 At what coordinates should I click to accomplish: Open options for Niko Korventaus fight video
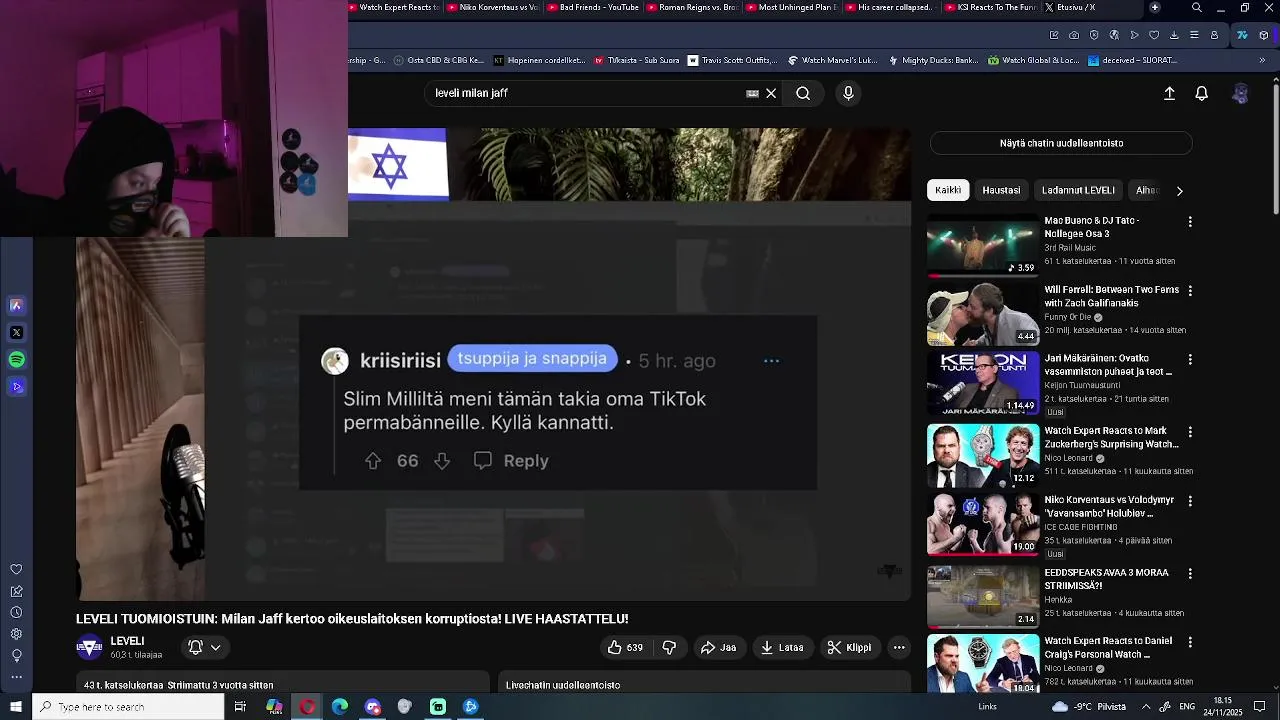pyautogui.click(x=1190, y=501)
